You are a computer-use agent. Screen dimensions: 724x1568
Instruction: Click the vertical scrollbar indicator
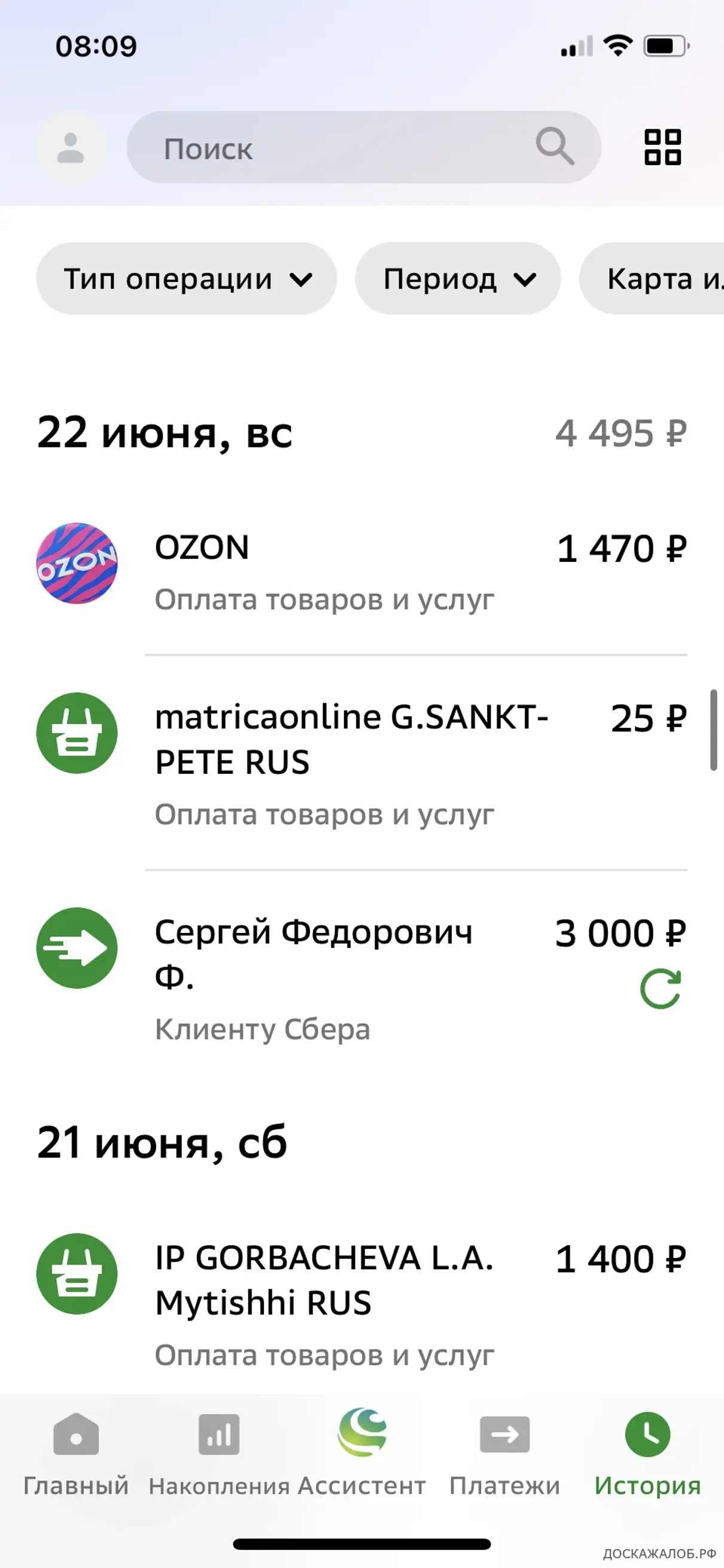click(714, 730)
